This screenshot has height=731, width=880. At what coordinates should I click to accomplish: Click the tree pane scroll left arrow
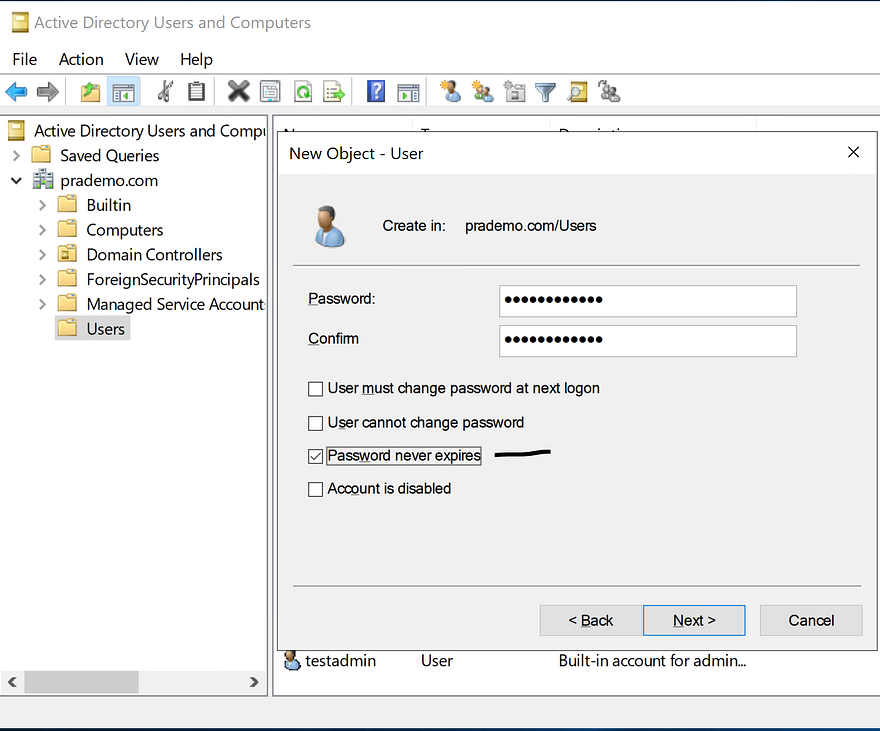(x=12, y=682)
